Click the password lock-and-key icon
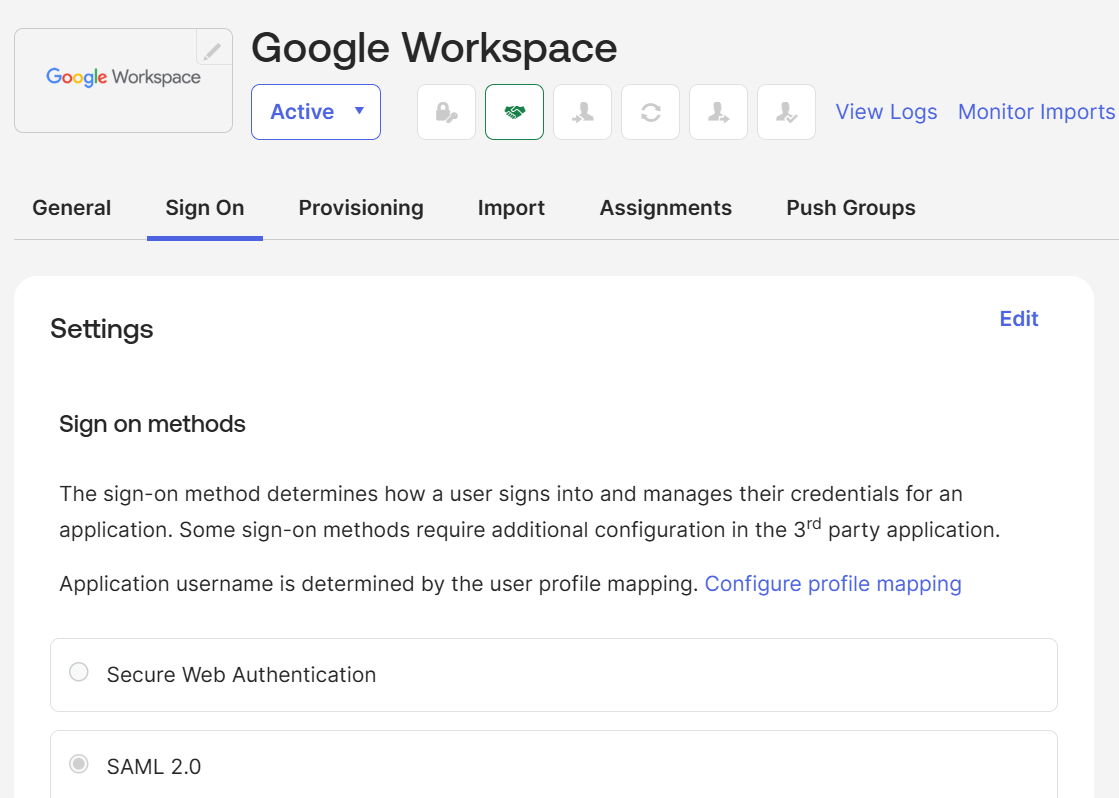 tap(446, 112)
